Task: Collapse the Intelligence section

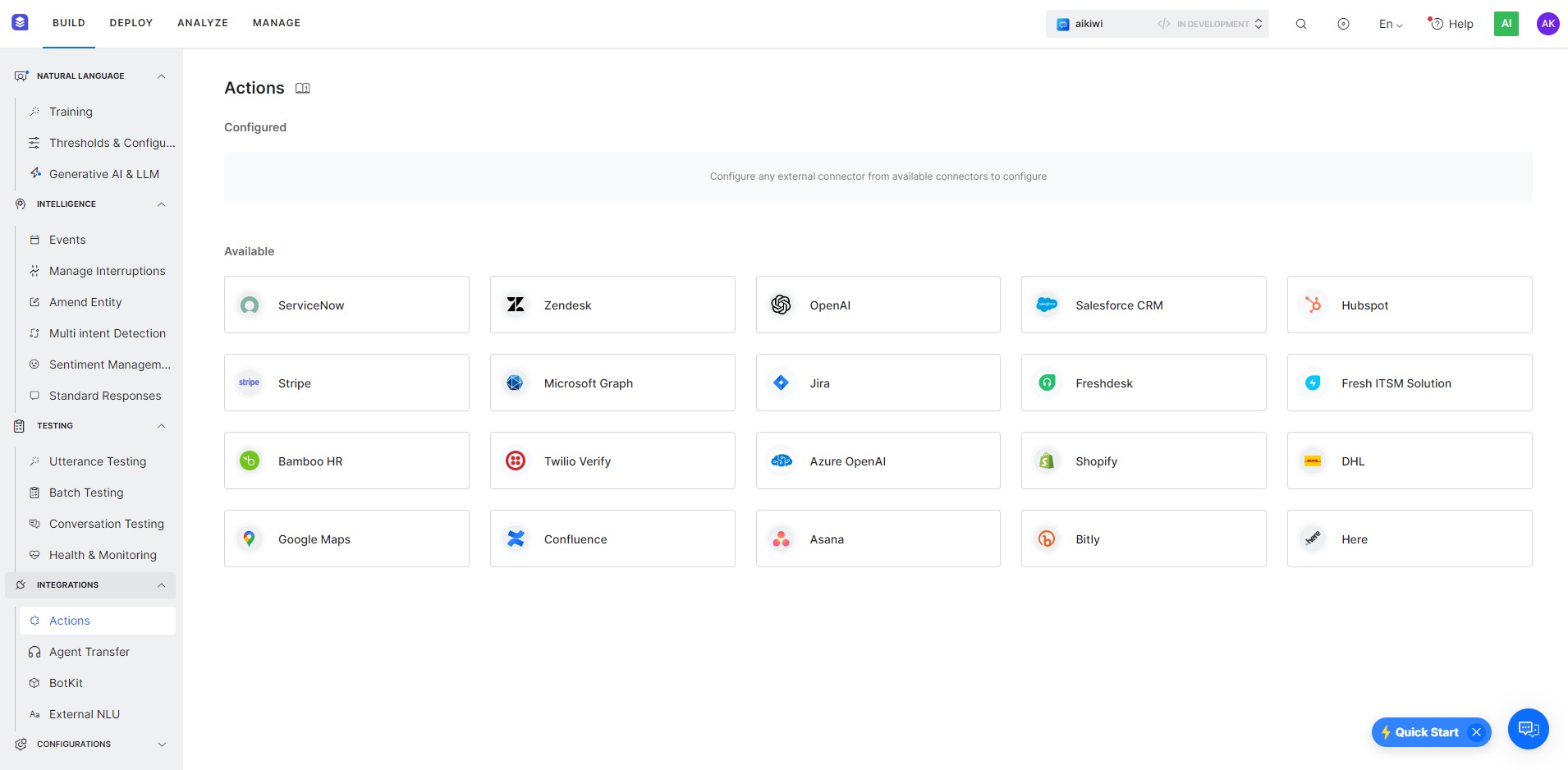Action: click(x=162, y=204)
